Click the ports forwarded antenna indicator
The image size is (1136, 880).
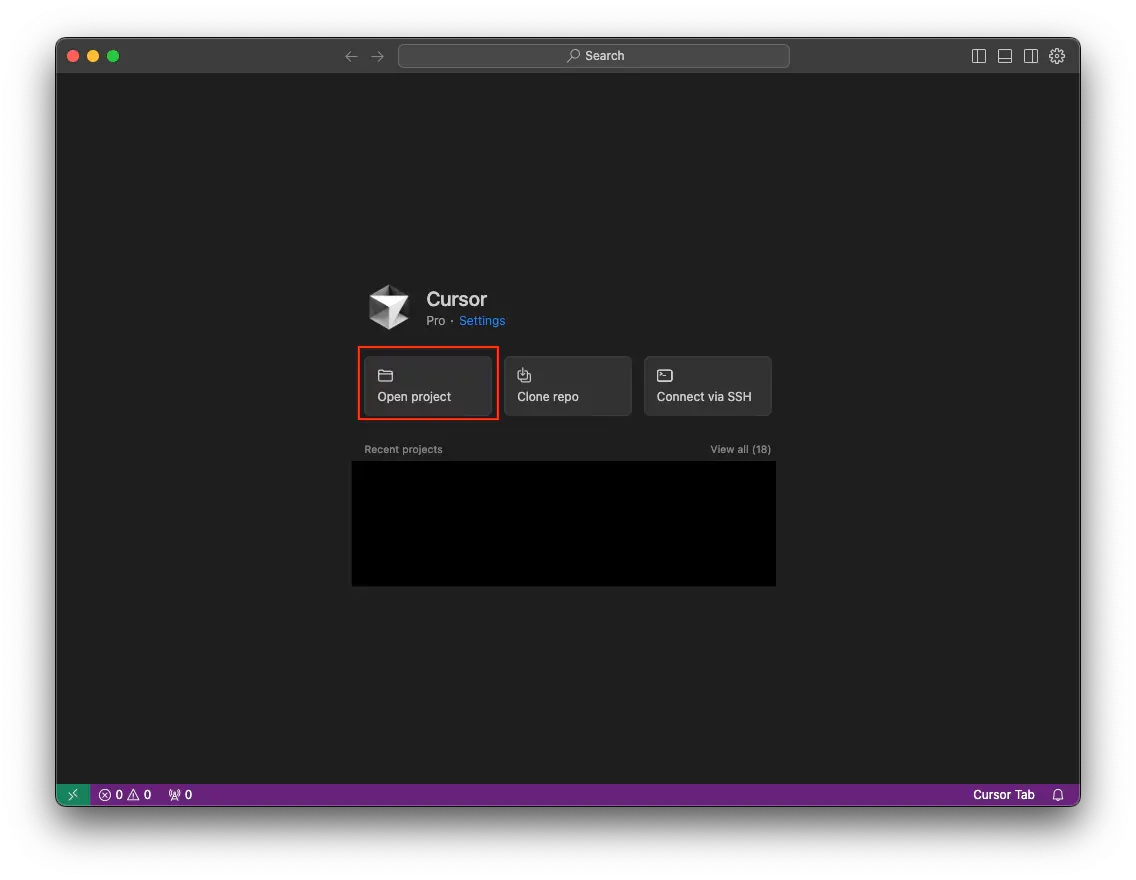coord(180,795)
